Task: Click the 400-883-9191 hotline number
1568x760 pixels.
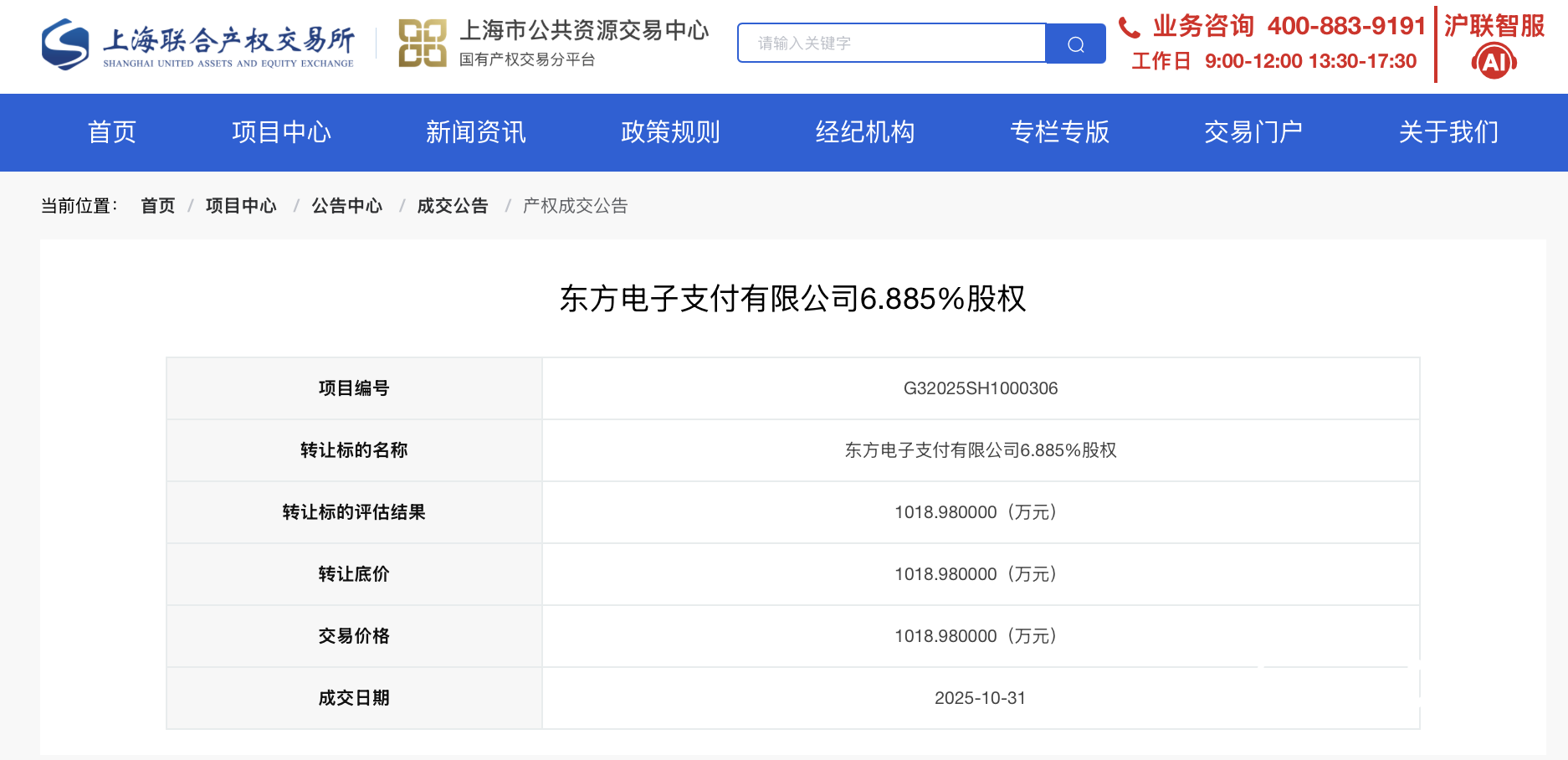Action: (1345, 26)
